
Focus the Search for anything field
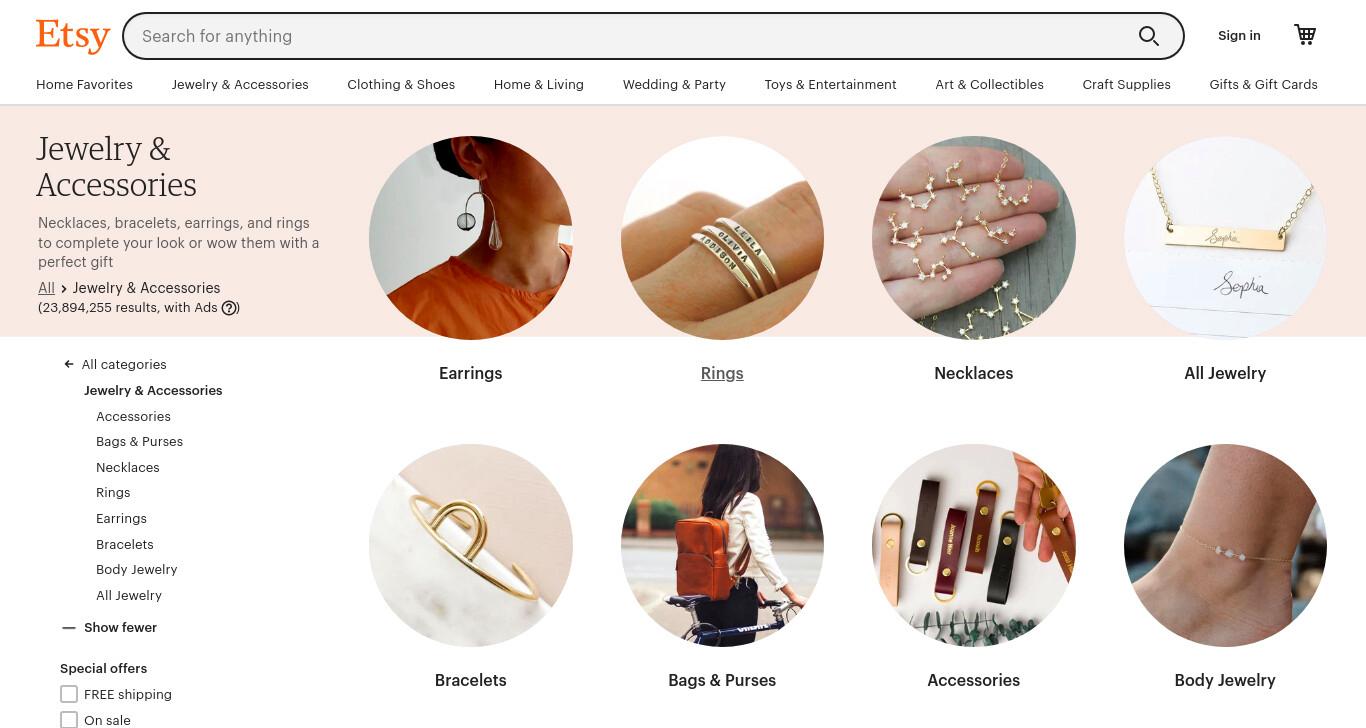coord(630,36)
